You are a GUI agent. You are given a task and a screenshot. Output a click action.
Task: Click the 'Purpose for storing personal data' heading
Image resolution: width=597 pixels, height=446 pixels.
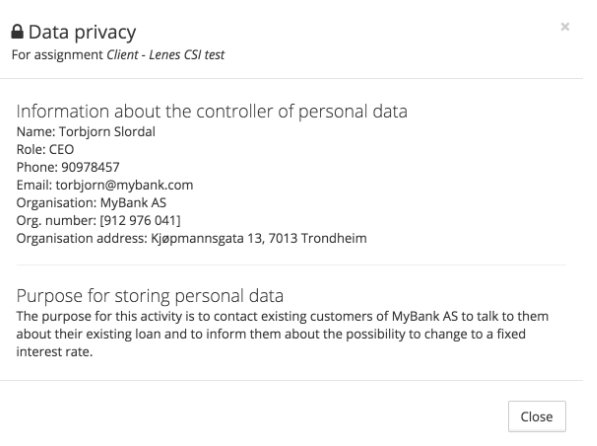150,296
